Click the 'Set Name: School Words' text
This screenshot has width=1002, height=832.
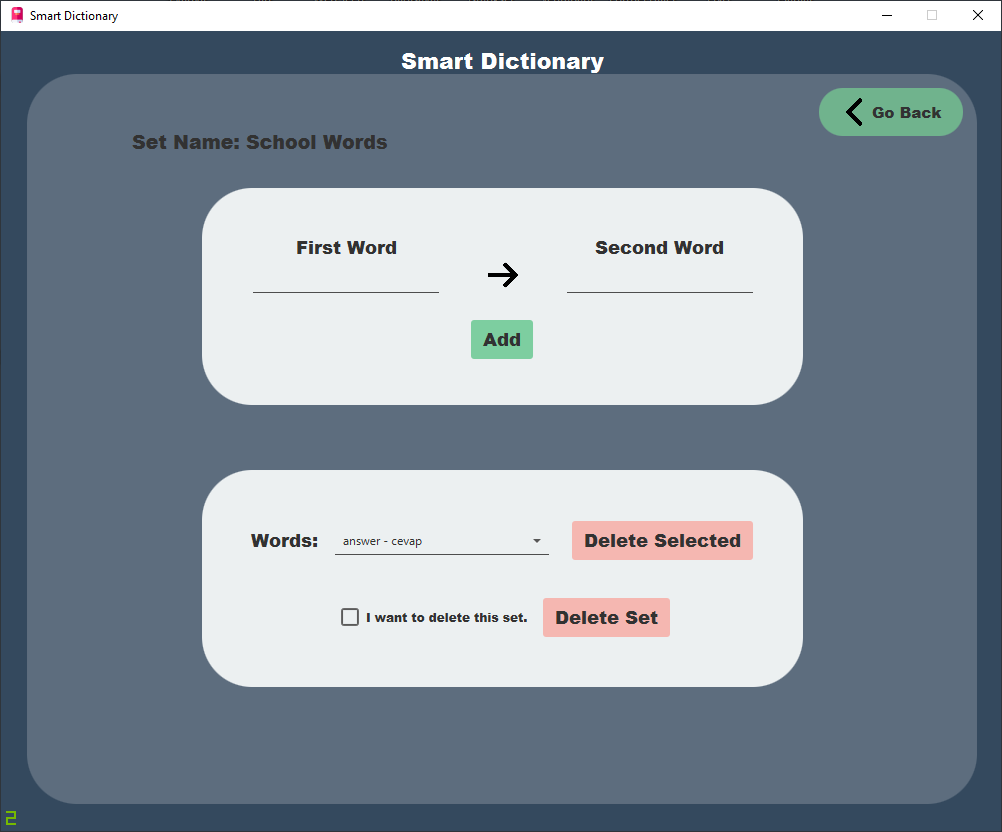pos(259,142)
